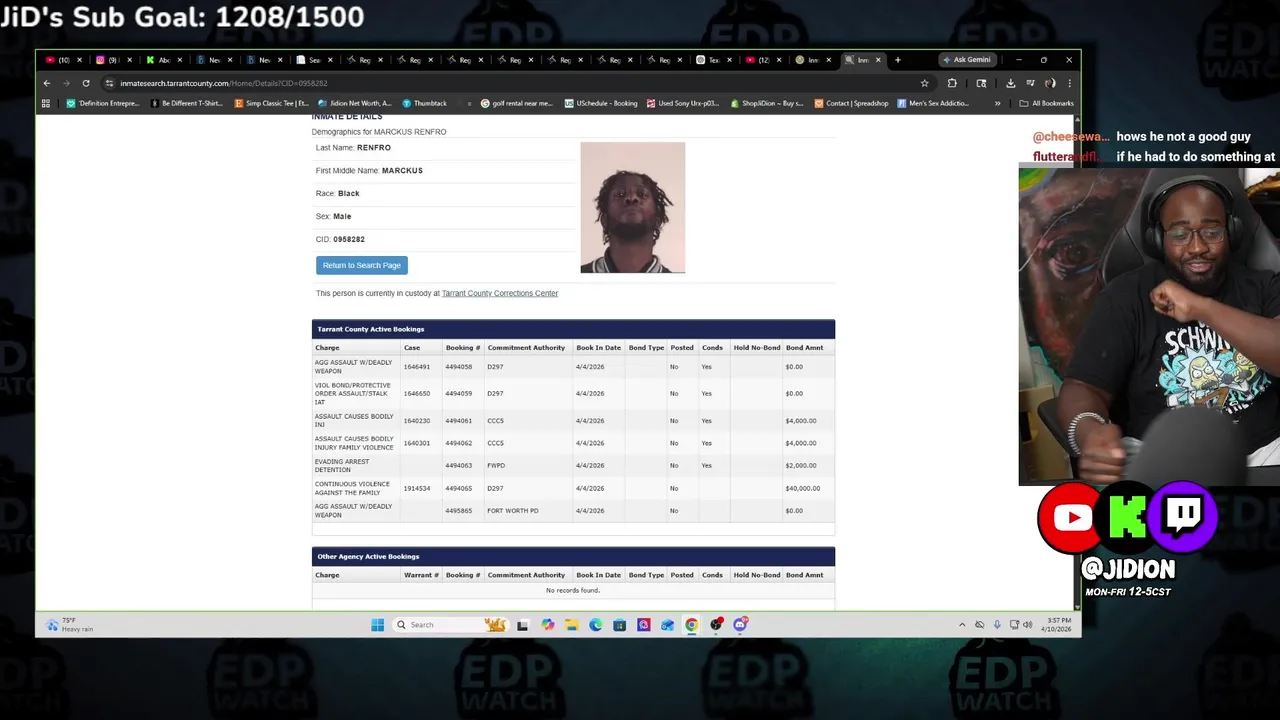
Task: Close the Instagram (9) tab
Action: [x=129, y=60]
